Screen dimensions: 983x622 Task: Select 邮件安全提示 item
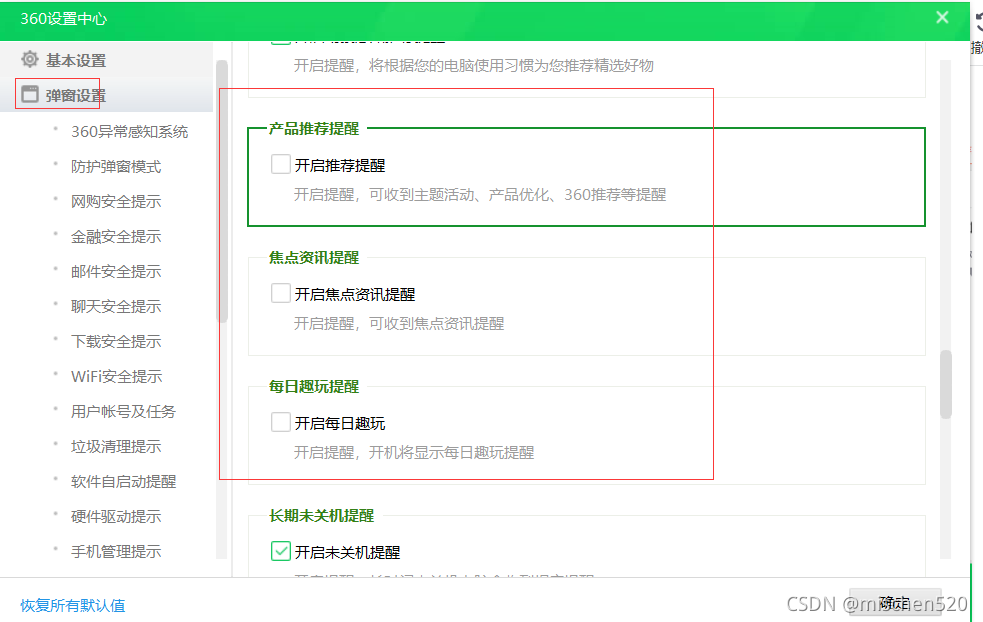116,271
